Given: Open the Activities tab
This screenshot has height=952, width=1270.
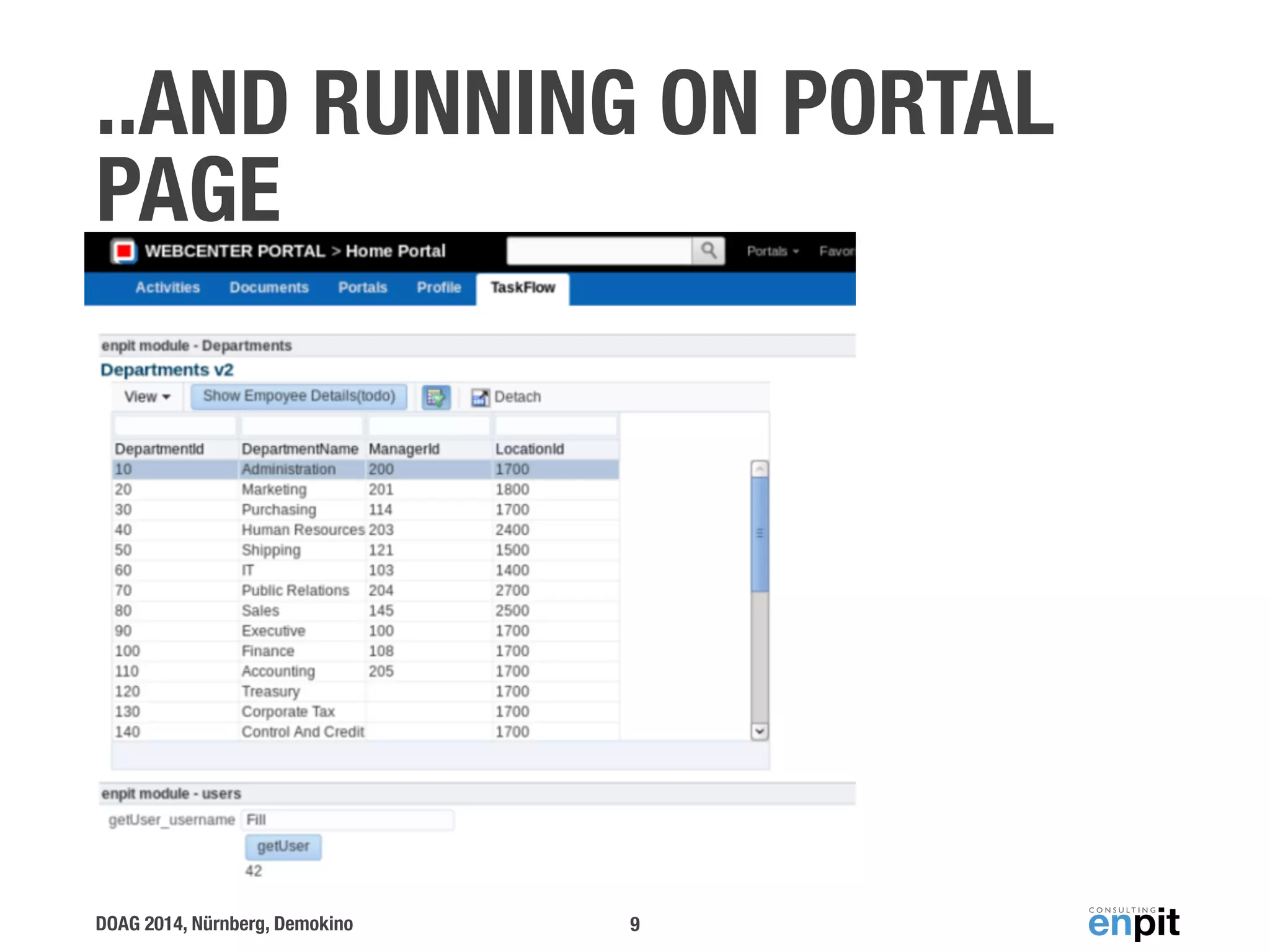Looking at the screenshot, I should click(x=167, y=288).
